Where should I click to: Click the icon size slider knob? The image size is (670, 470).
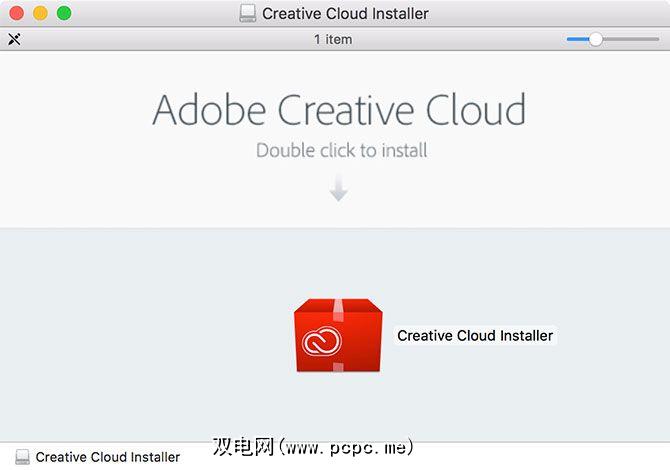tap(595, 39)
